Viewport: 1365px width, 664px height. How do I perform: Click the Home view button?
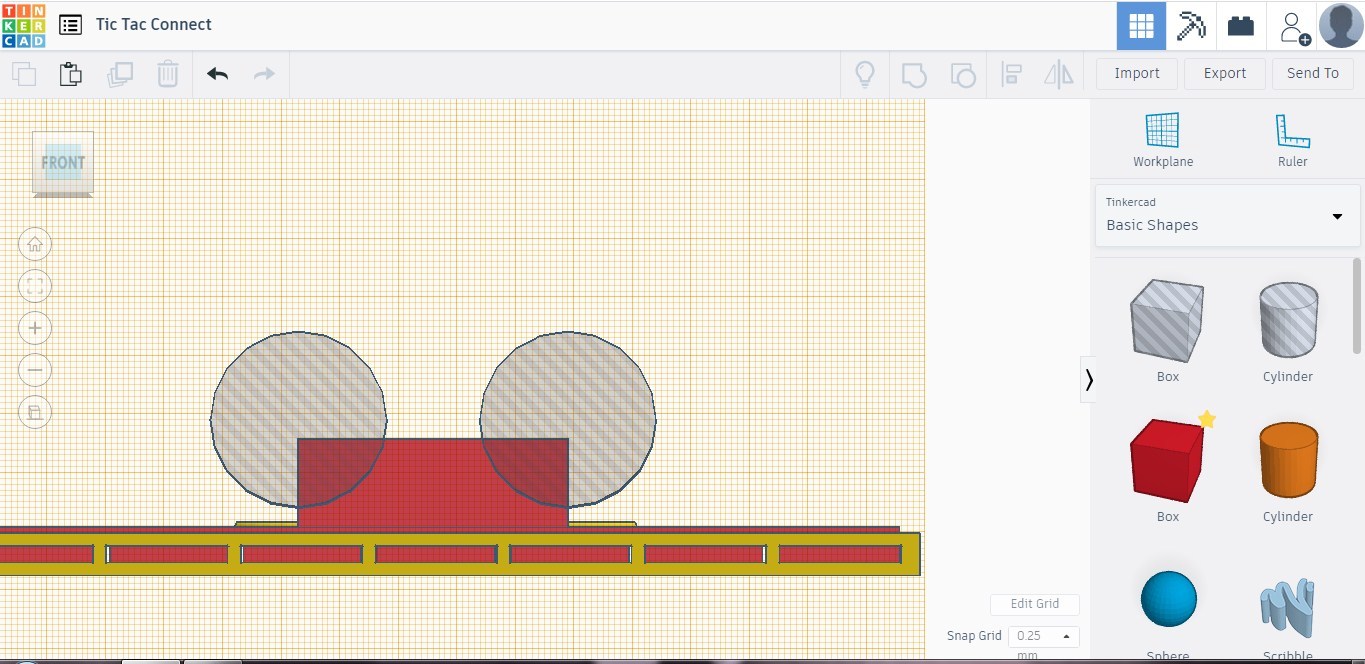(35, 244)
